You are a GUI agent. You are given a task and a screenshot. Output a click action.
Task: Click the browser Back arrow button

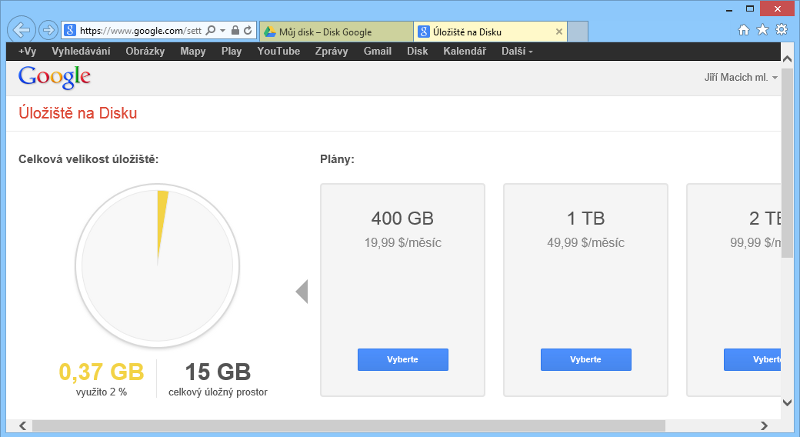(20, 30)
